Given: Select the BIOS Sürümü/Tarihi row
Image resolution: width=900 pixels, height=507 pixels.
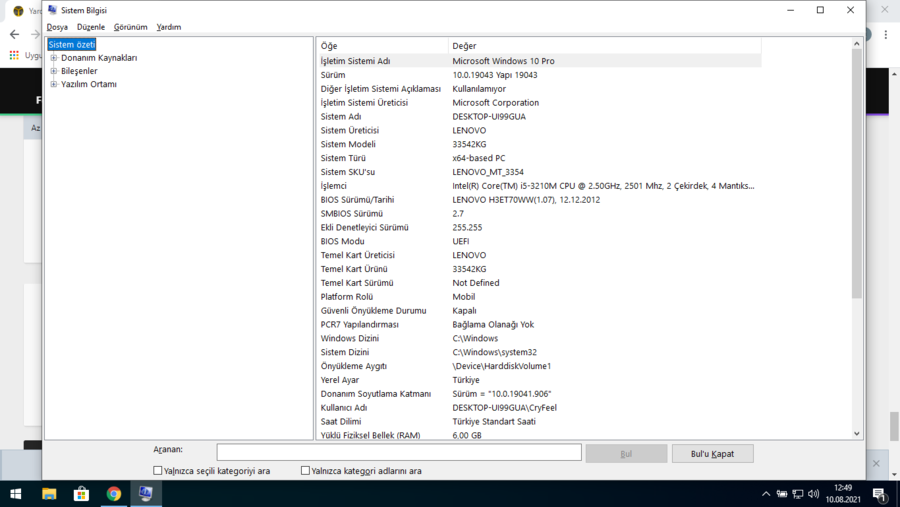Looking at the screenshot, I should tap(540, 200).
